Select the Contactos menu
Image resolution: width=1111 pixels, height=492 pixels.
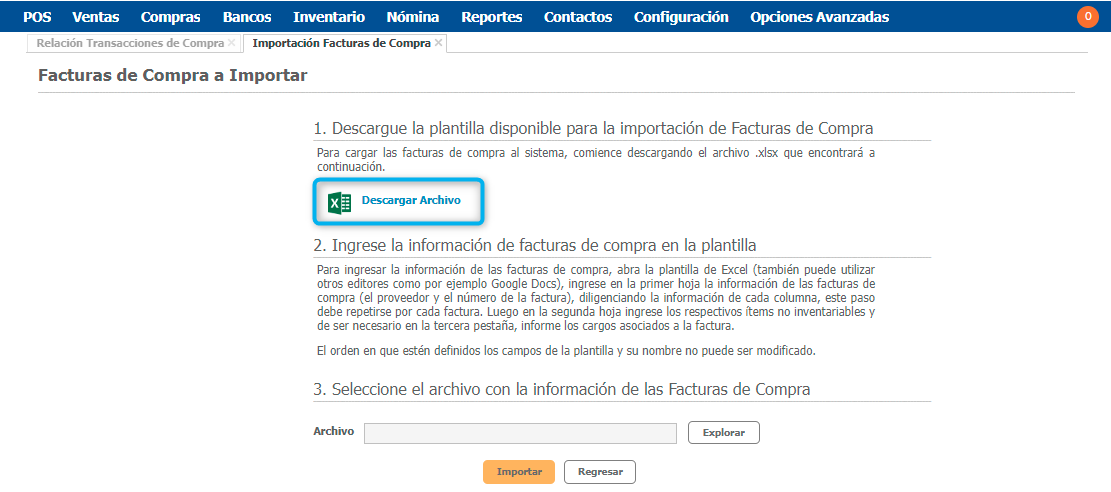(x=578, y=17)
